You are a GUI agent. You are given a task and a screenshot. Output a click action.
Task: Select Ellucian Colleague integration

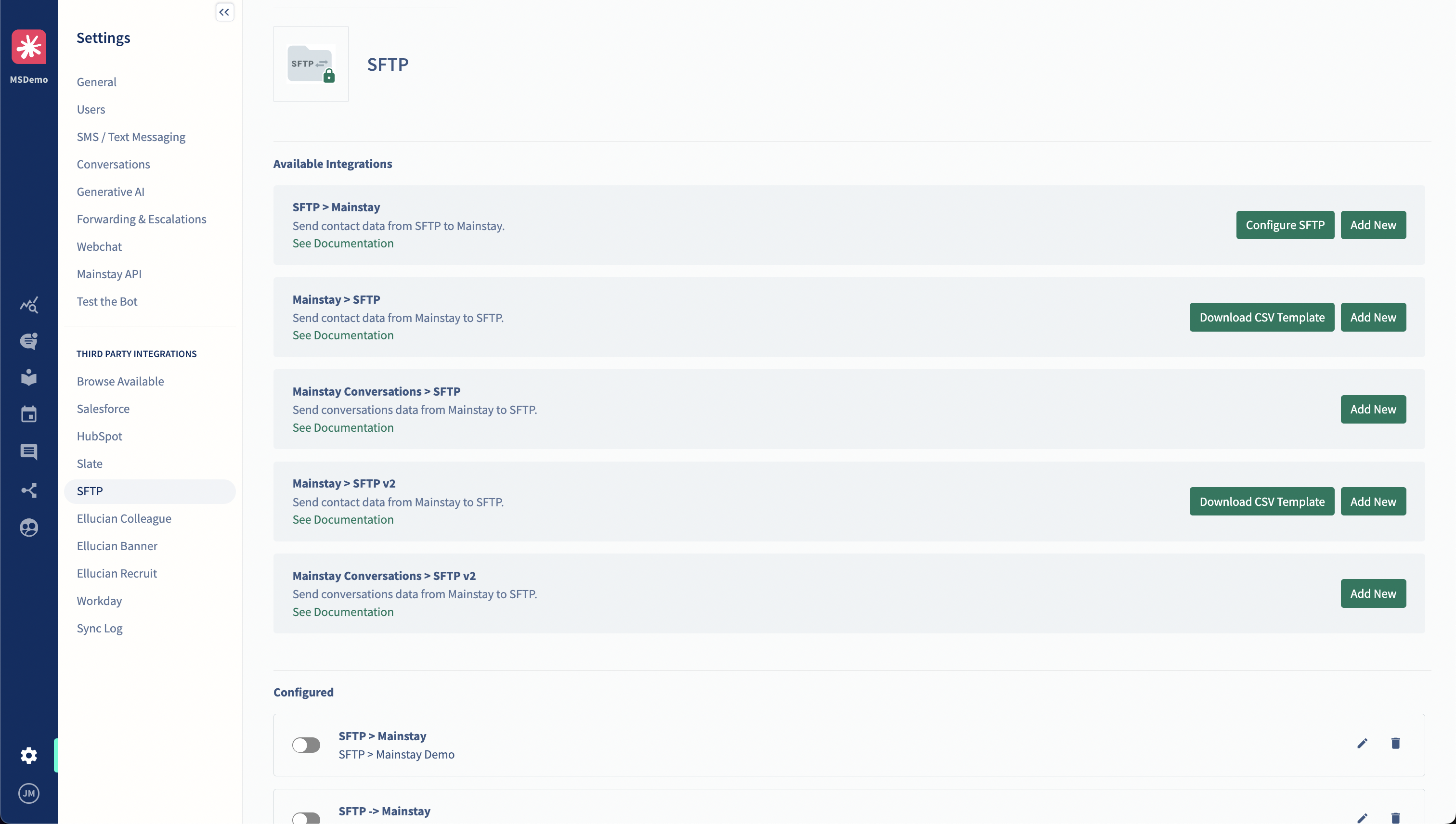pyautogui.click(x=124, y=518)
